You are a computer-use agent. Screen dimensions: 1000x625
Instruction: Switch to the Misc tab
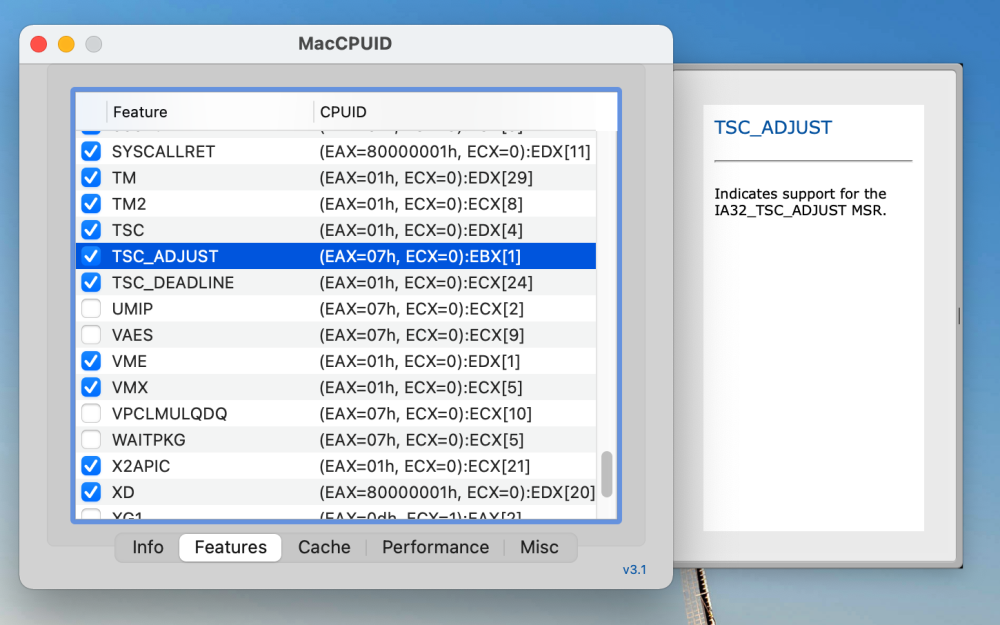(x=539, y=547)
